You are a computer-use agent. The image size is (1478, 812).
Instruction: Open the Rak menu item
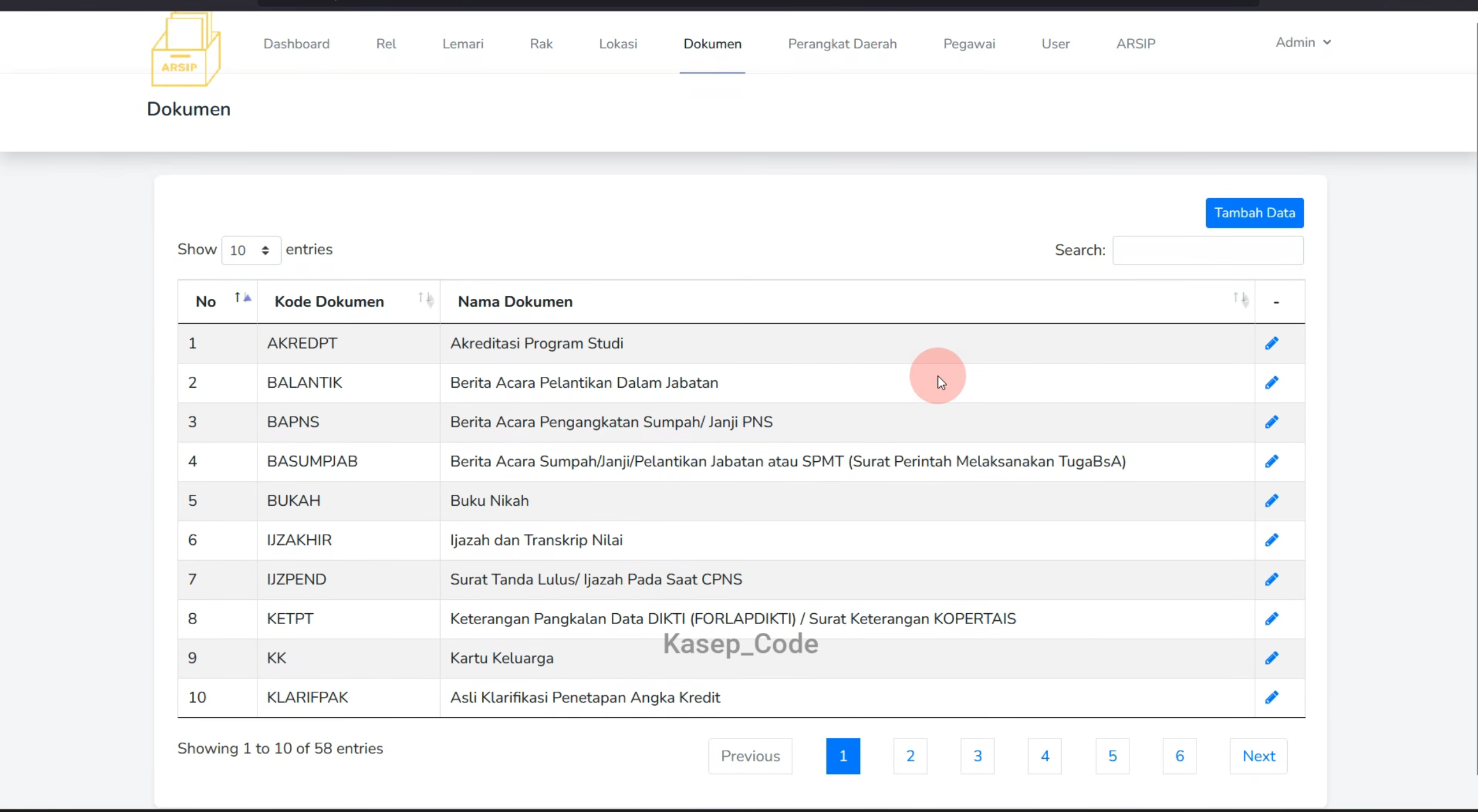[541, 44]
